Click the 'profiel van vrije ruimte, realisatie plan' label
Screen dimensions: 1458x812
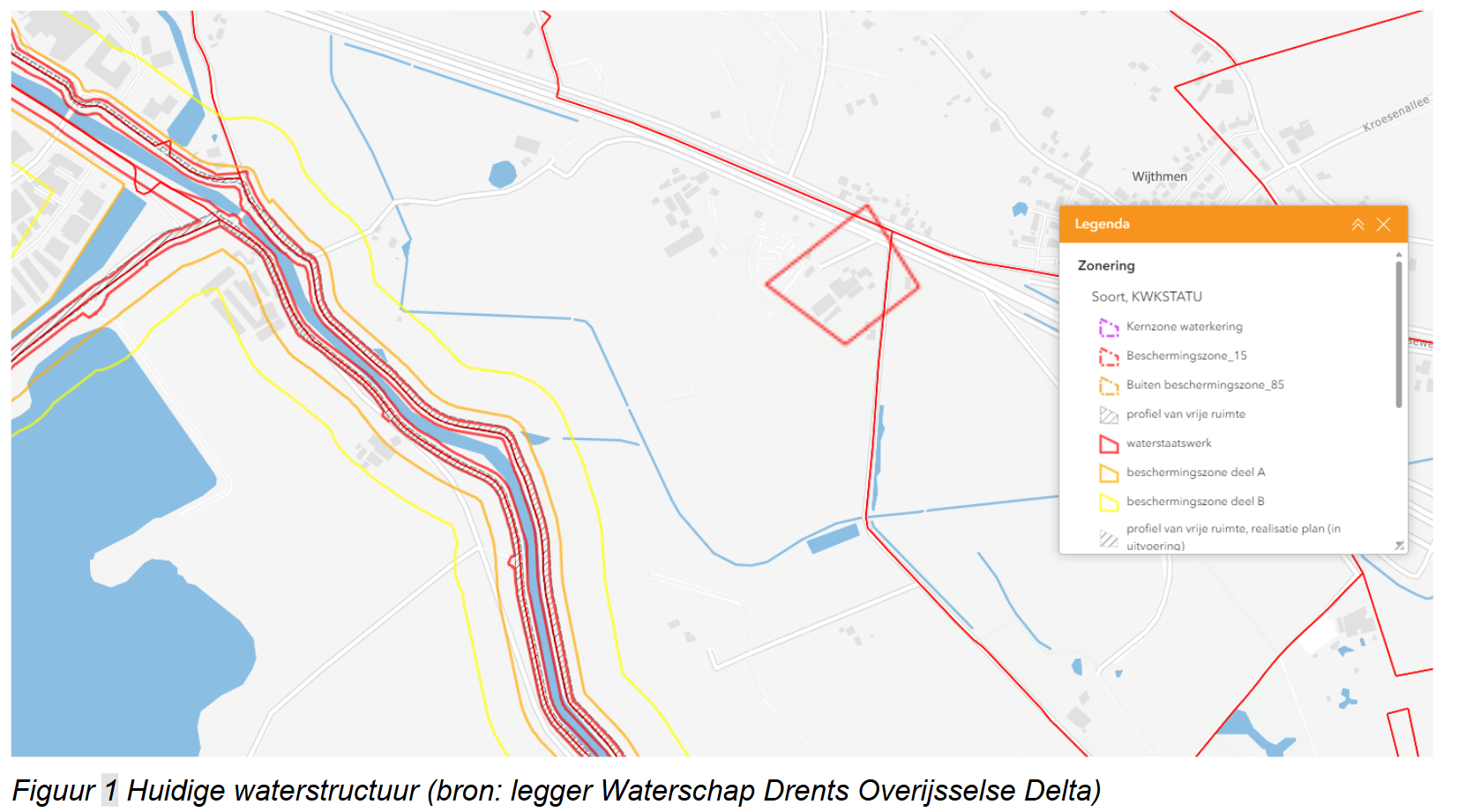1233,537
